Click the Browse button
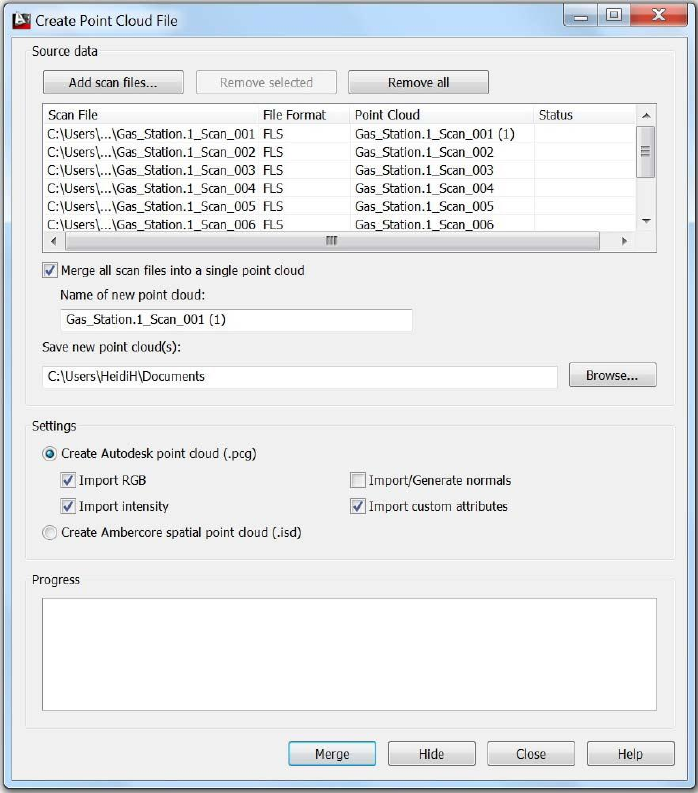The image size is (698, 793). point(613,375)
